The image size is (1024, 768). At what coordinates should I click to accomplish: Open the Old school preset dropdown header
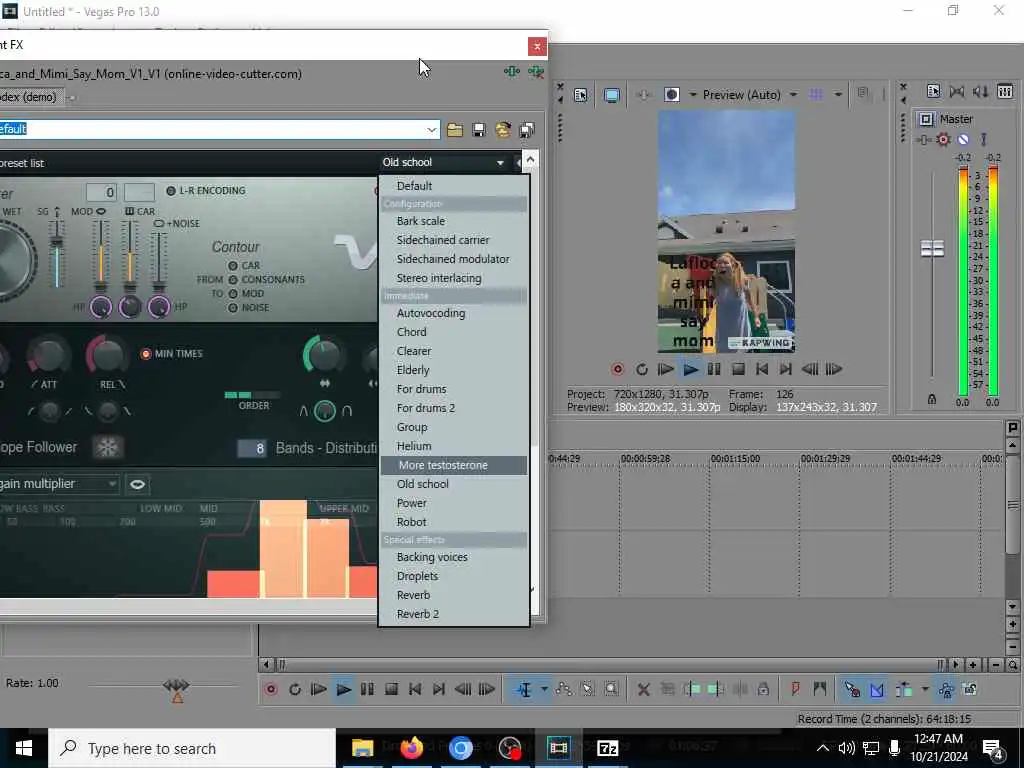[x=443, y=162]
